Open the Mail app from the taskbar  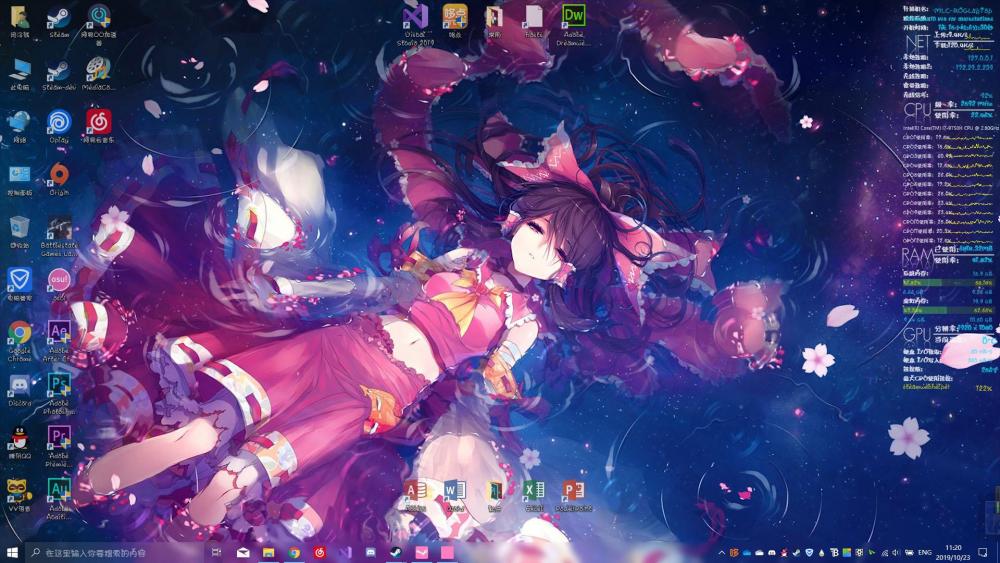tap(243, 552)
